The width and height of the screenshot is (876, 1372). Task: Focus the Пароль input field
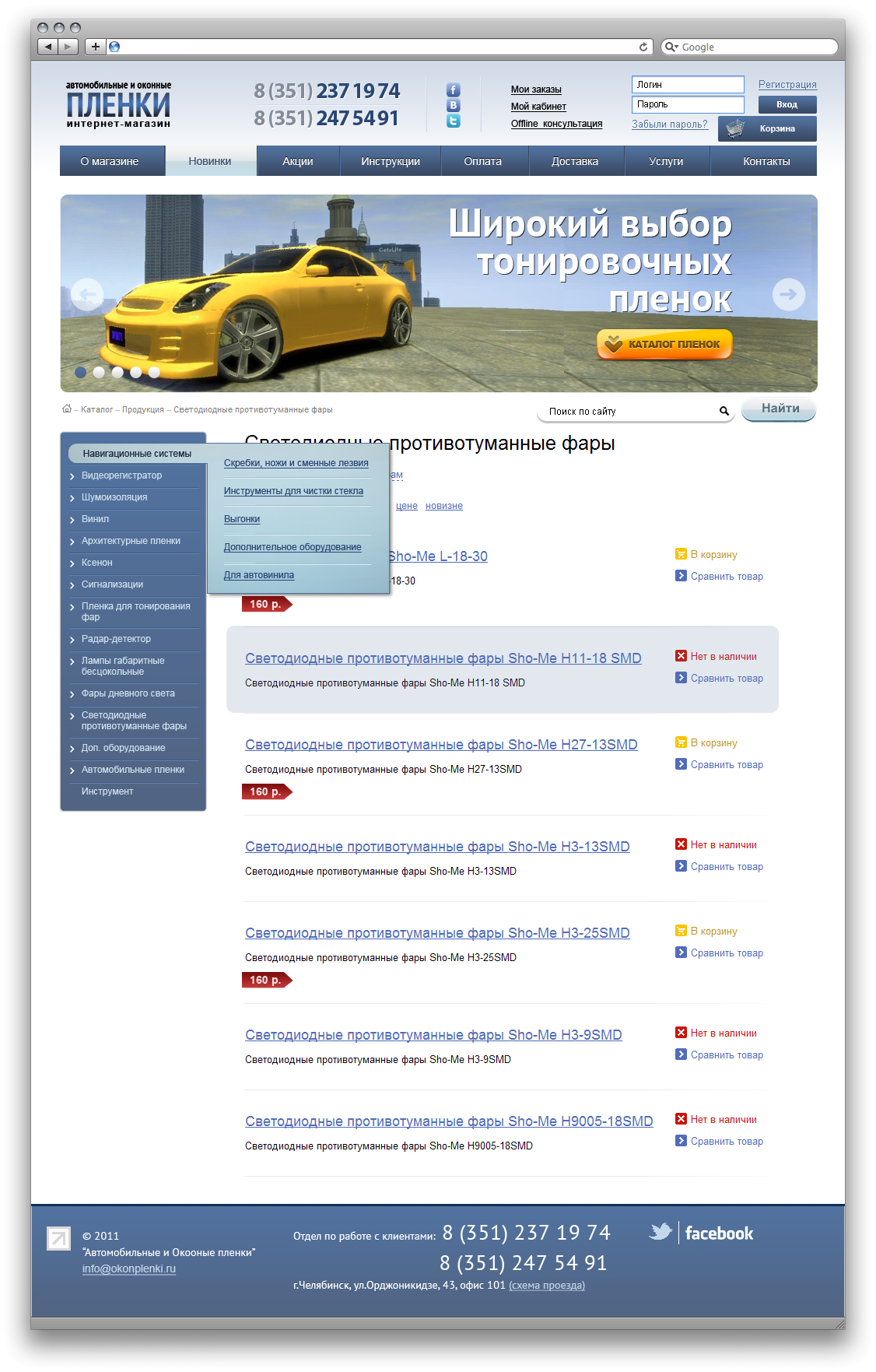[688, 104]
